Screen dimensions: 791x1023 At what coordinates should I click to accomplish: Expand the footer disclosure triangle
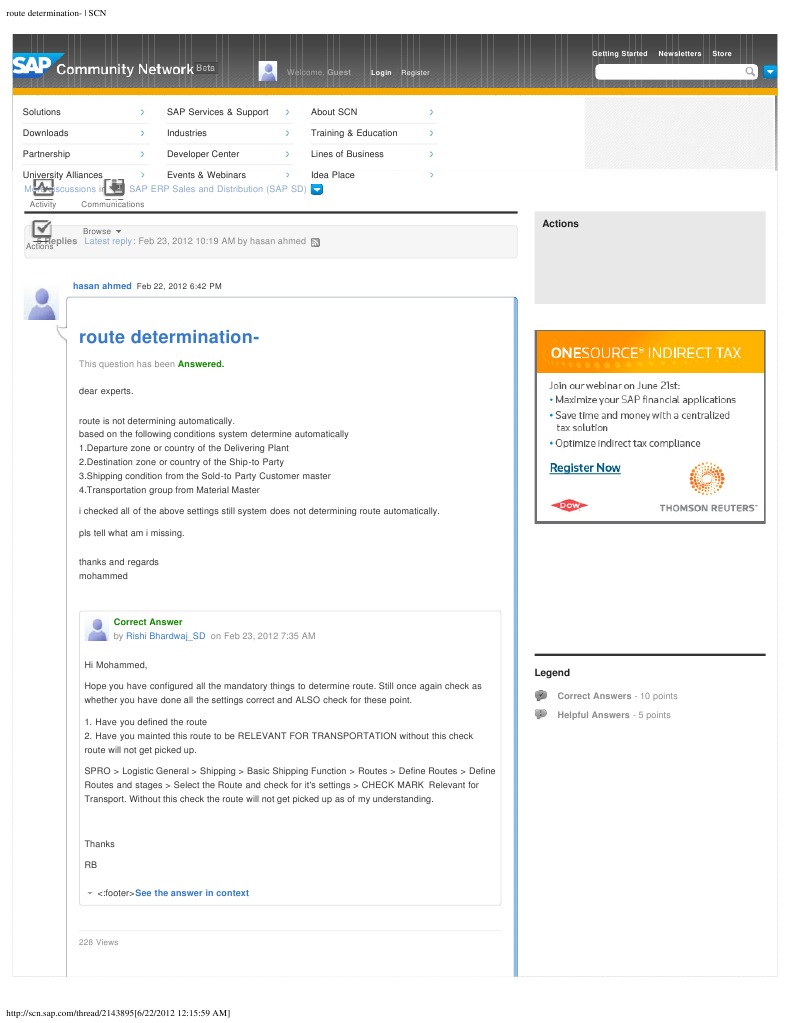point(89,893)
